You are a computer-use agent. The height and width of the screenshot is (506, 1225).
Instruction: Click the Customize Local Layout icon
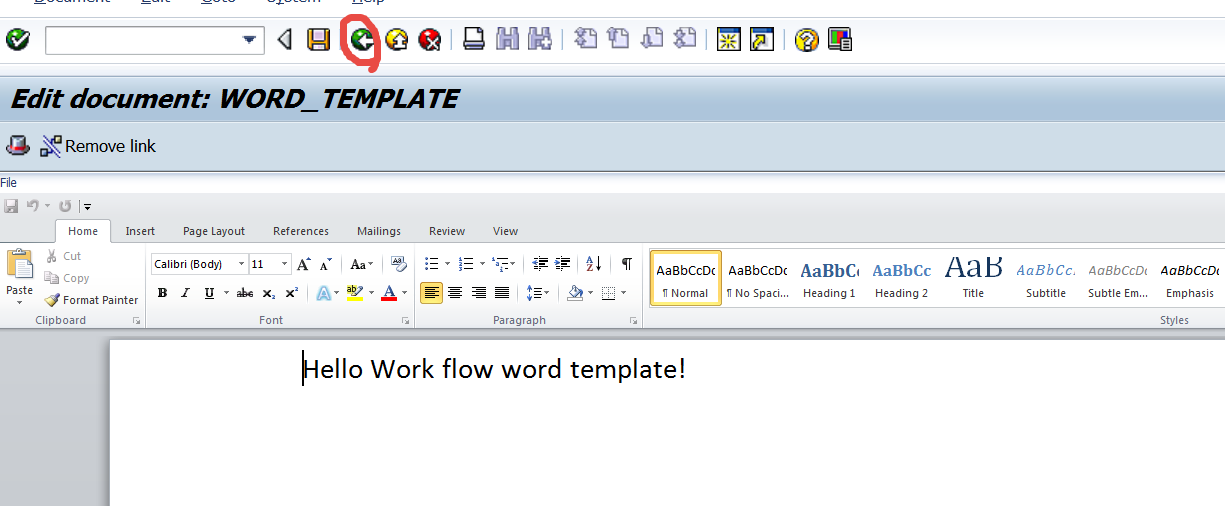[x=839, y=40]
